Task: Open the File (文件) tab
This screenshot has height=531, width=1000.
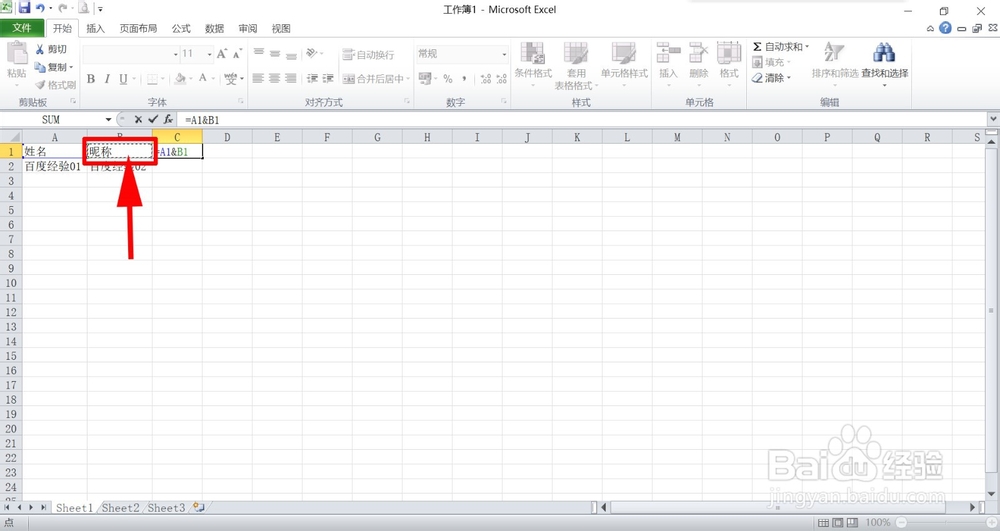Action: (x=22, y=28)
